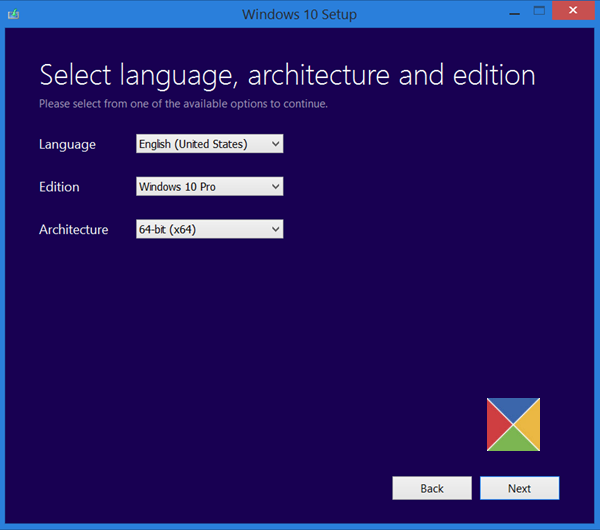Click the Setup icon in the title bar
The width and height of the screenshot is (600, 530).
click(13, 15)
